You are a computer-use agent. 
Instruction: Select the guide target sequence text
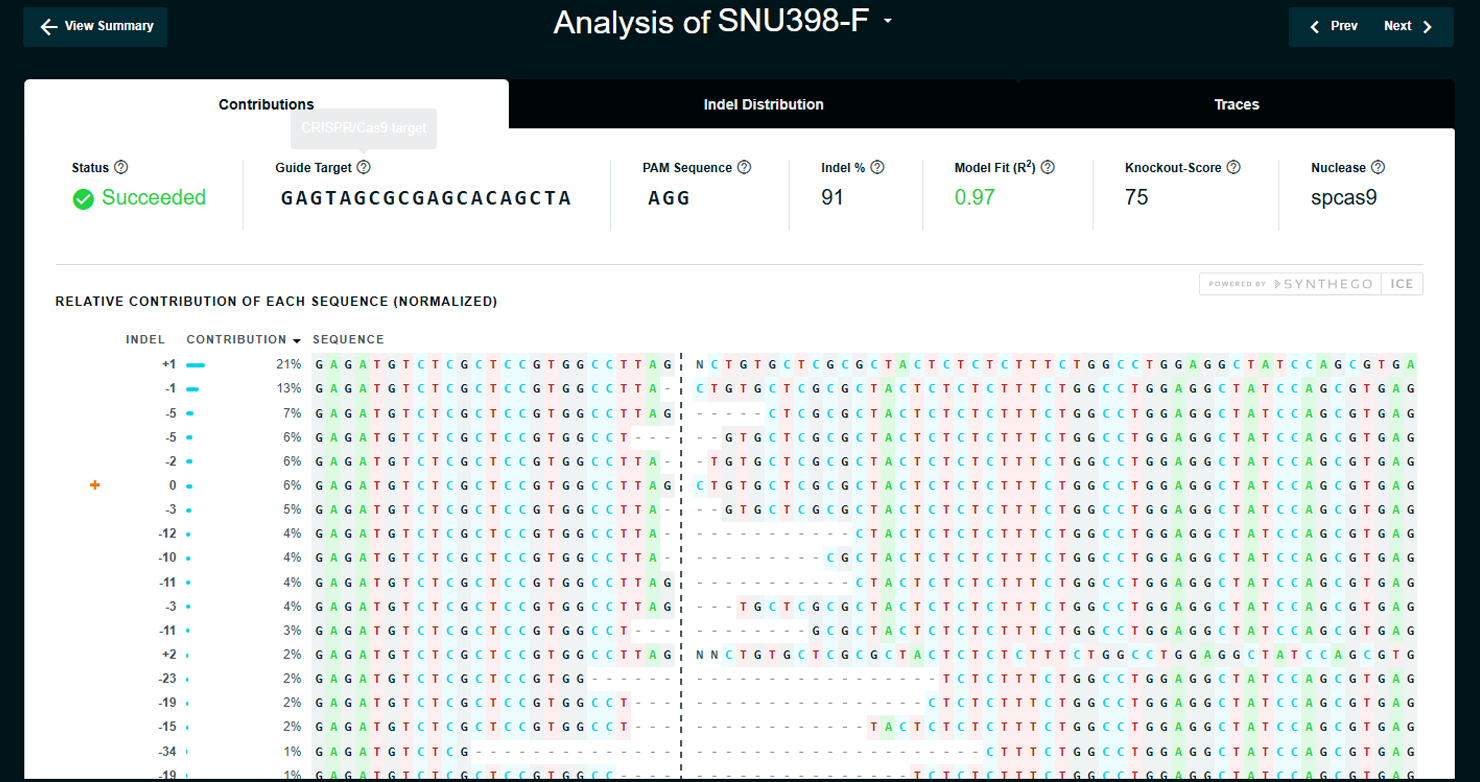pyautogui.click(x=426, y=198)
